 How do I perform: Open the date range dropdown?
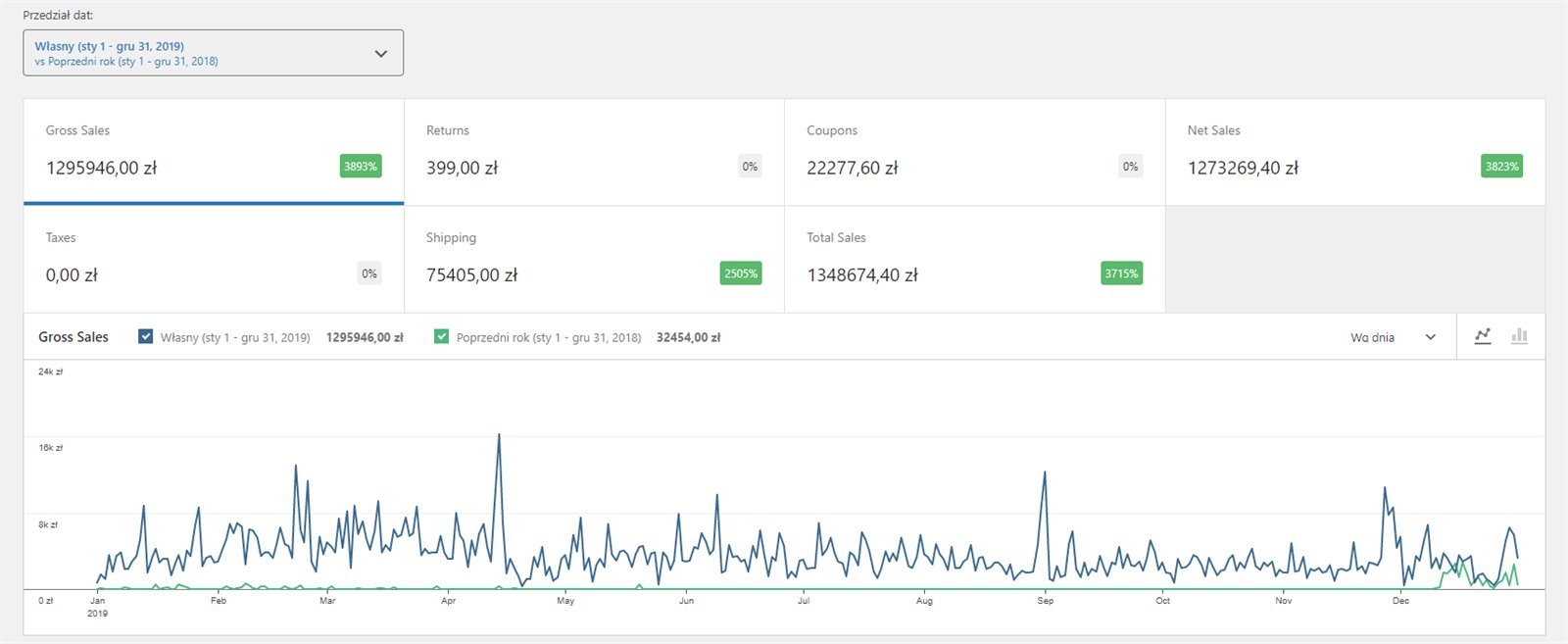click(x=213, y=53)
